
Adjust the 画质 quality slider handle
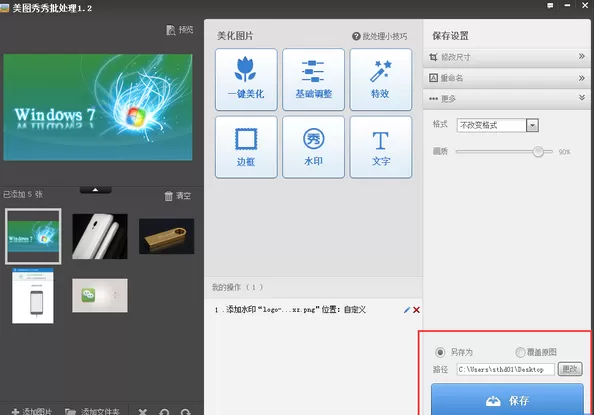coord(538,152)
